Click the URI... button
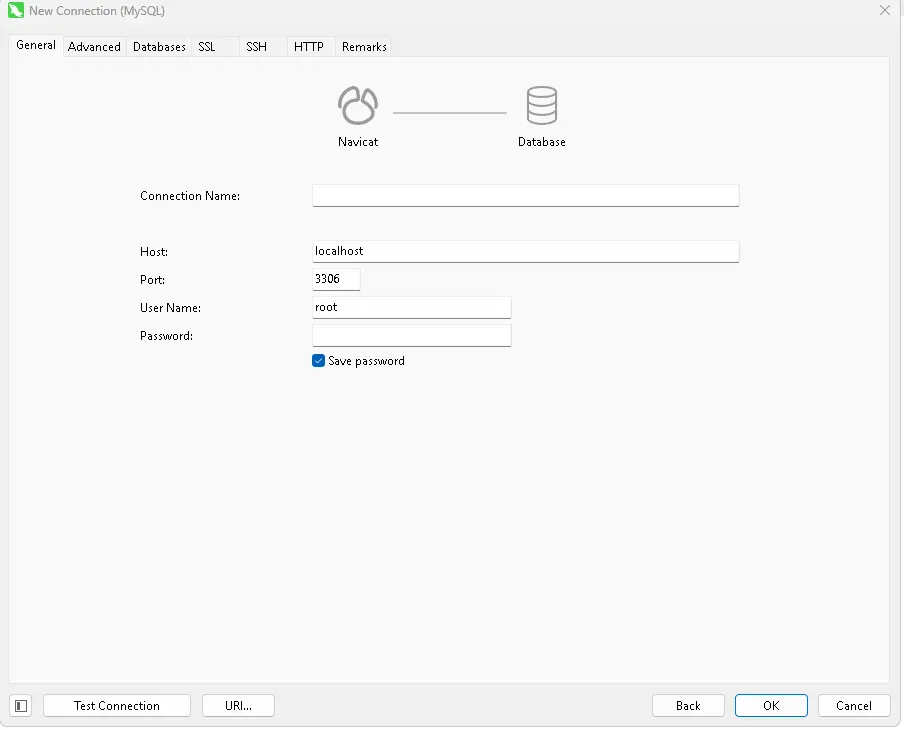The image size is (904, 730). [238, 706]
